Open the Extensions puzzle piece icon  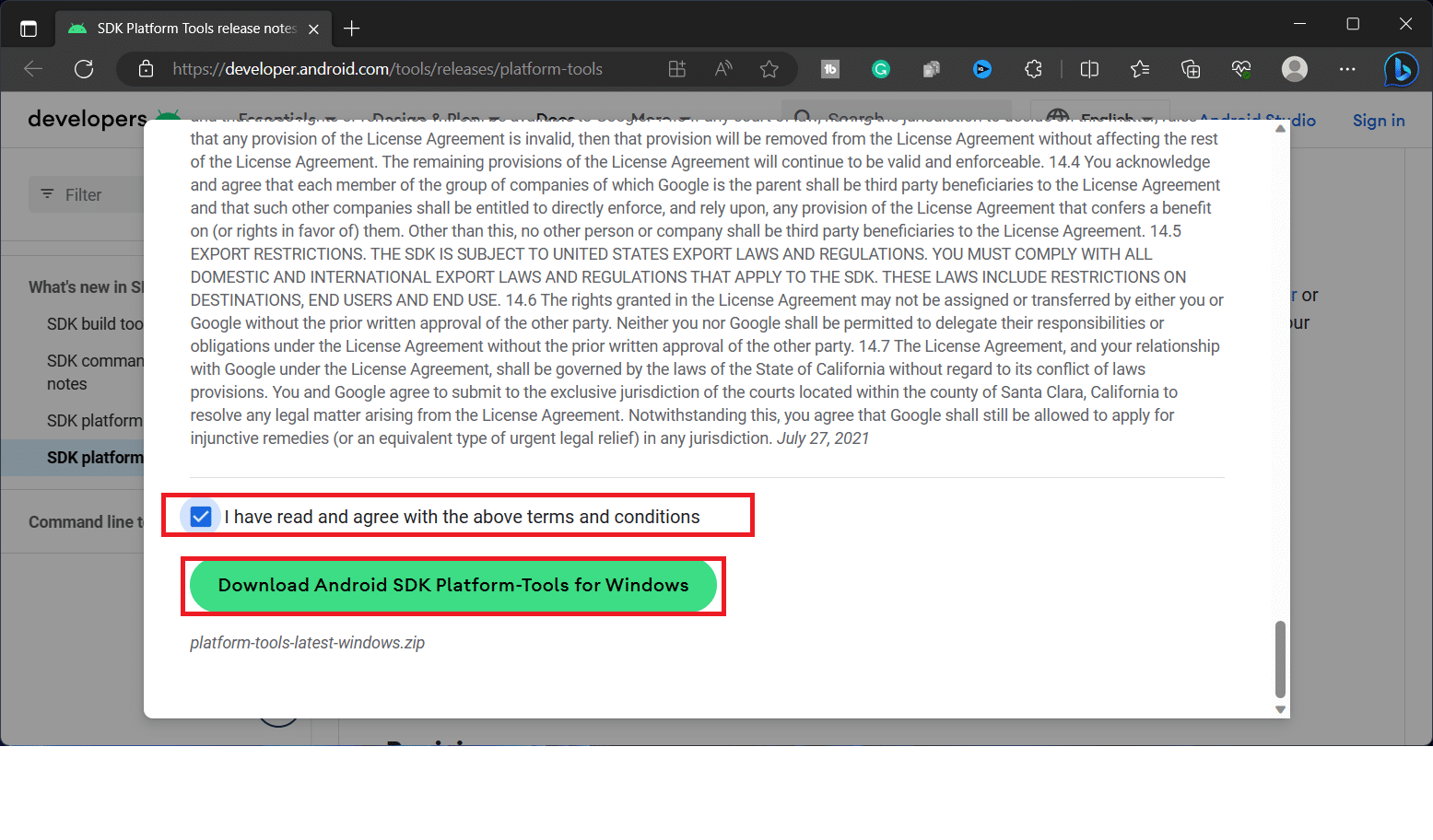pyautogui.click(x=1033, y=69)
